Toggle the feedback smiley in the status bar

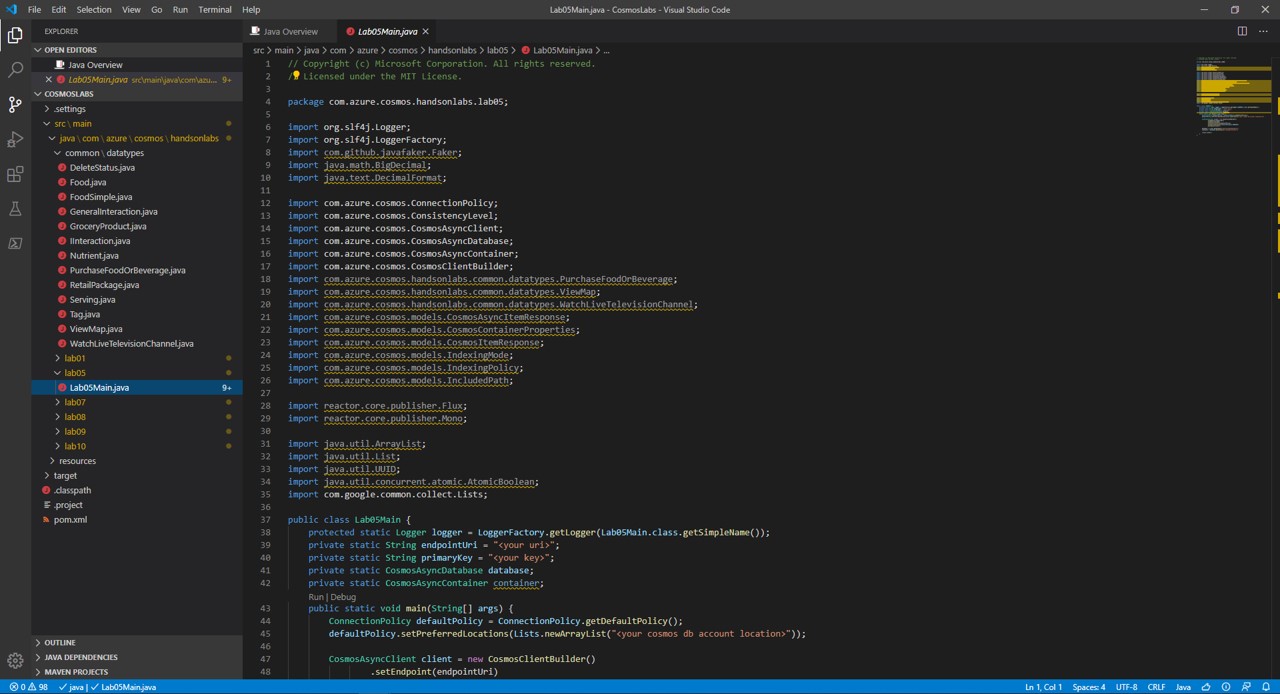(x=1206, y=687)
